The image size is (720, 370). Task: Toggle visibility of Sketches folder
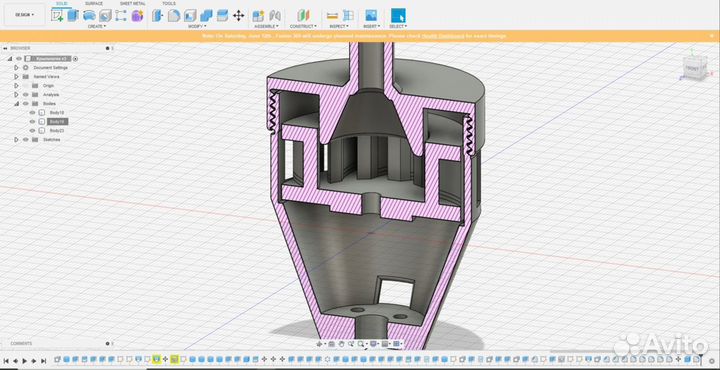tap(26, 140)
